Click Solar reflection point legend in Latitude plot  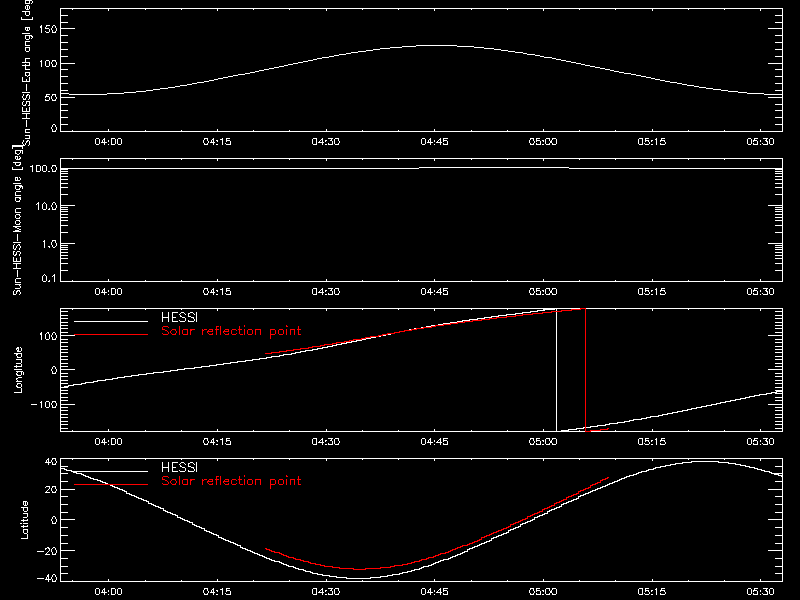click(x=231, y=481)
